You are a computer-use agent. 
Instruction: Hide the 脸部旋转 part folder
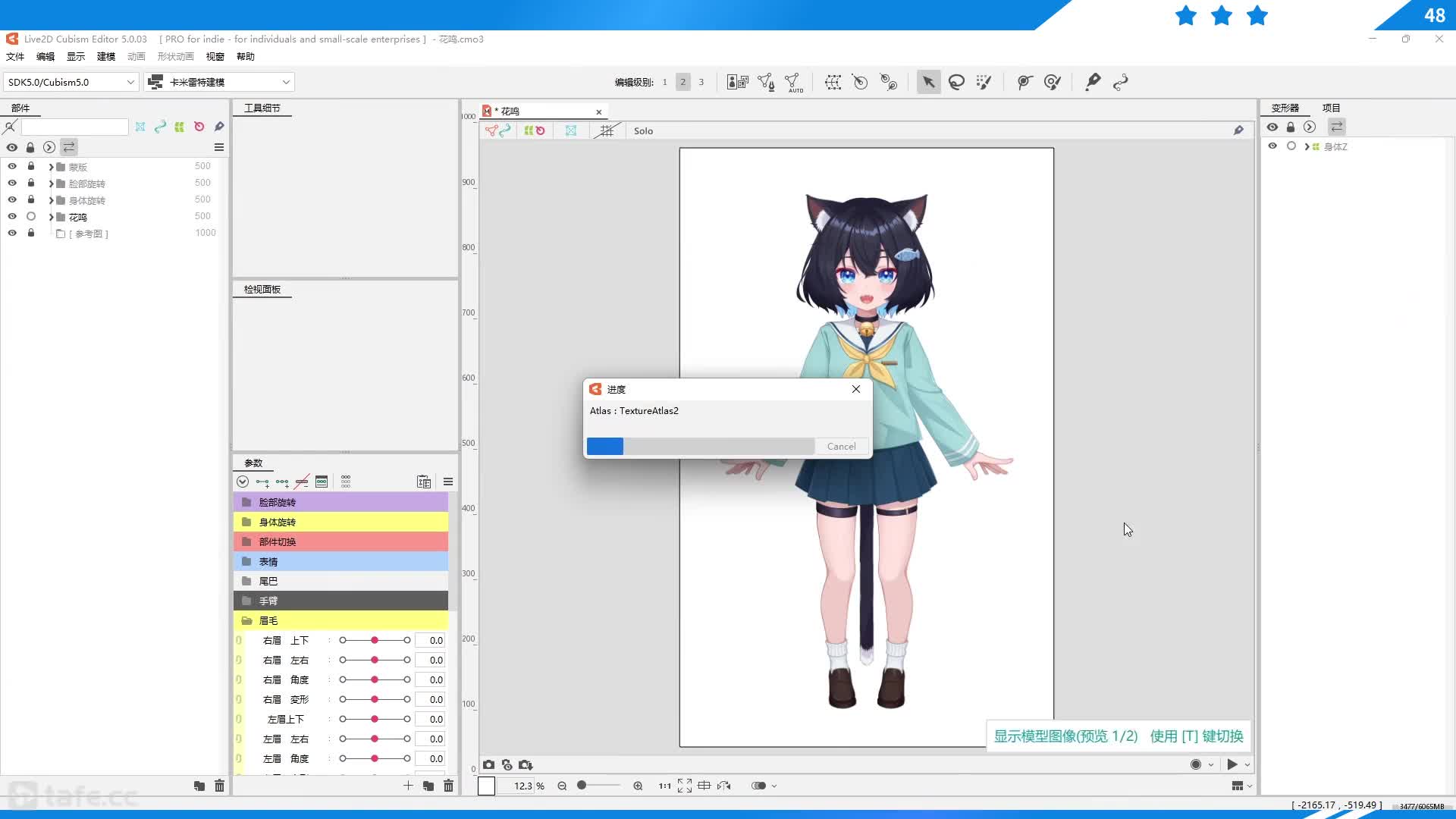coord(12,183)
